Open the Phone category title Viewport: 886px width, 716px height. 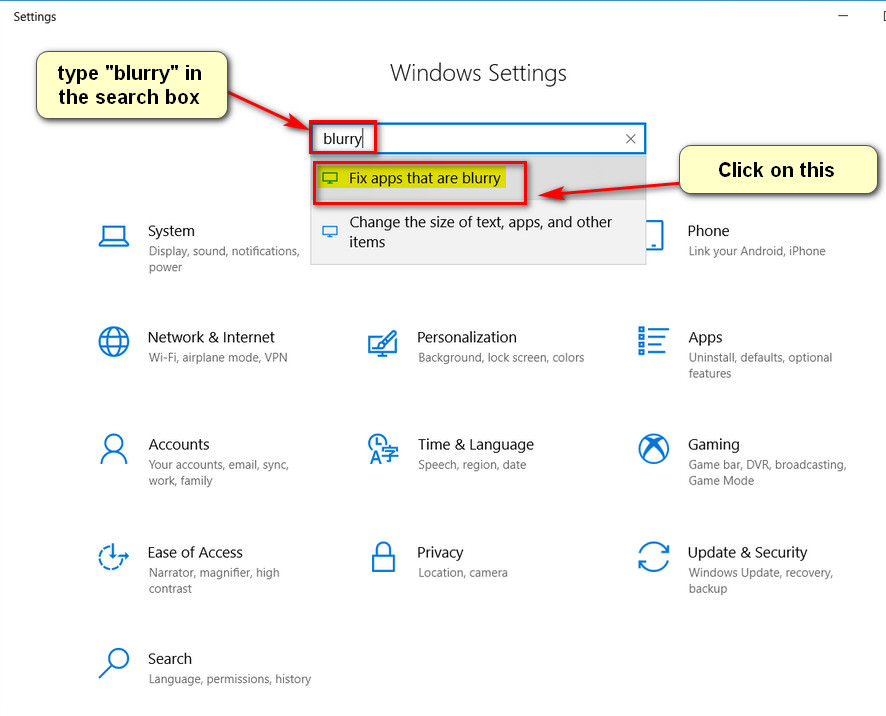point(708,231)
